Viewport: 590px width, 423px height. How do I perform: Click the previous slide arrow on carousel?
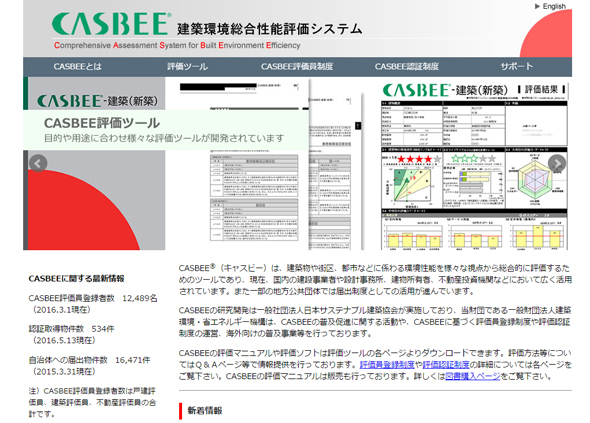(38, 163)
